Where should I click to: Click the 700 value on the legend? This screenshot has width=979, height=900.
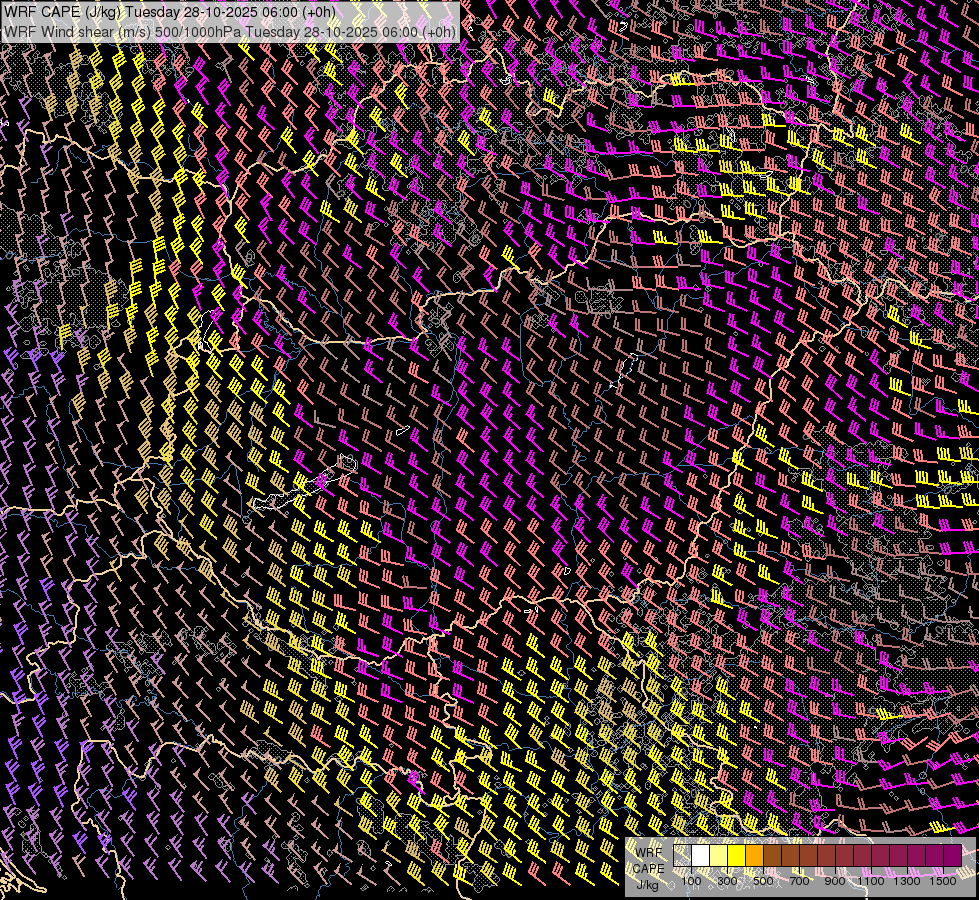(x=799, y=881)
